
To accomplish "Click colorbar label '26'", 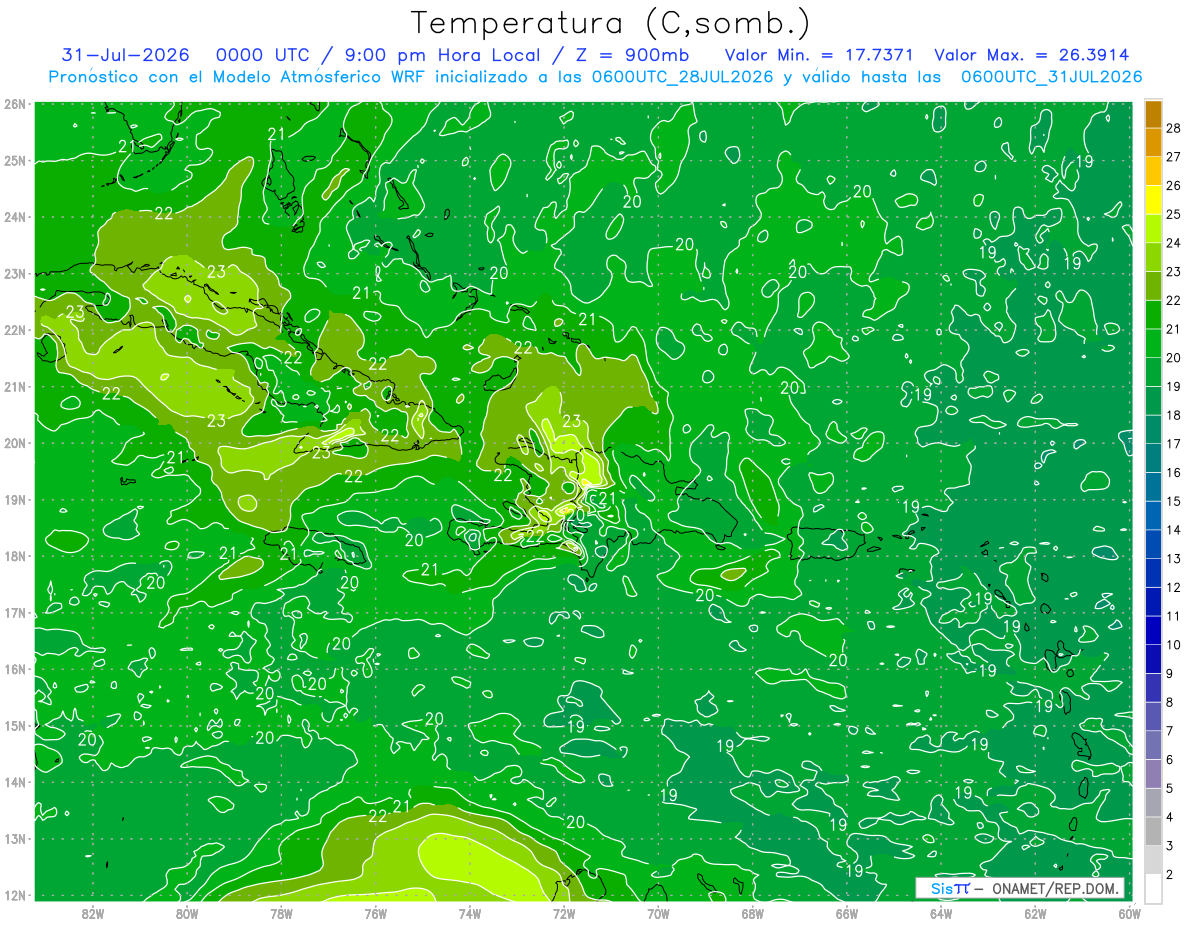I will click(1173, 186).
